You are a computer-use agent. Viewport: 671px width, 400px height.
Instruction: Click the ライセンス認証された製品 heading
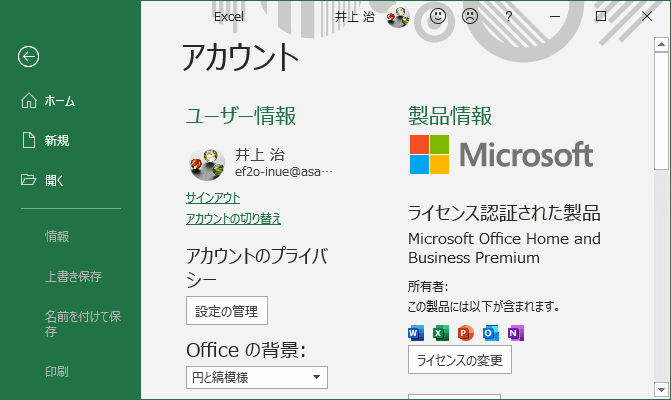tap(504, 213)
